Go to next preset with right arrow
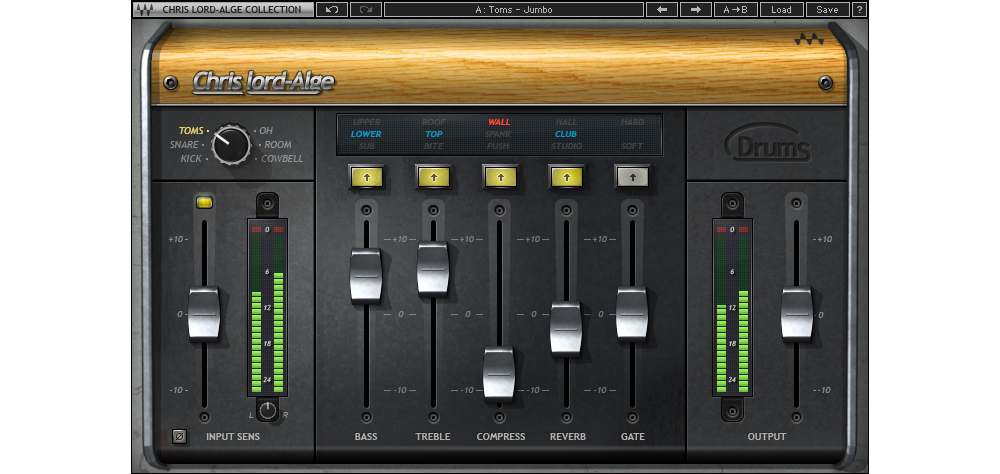This screenshot has height=474, width=1000. click(696, 10)
